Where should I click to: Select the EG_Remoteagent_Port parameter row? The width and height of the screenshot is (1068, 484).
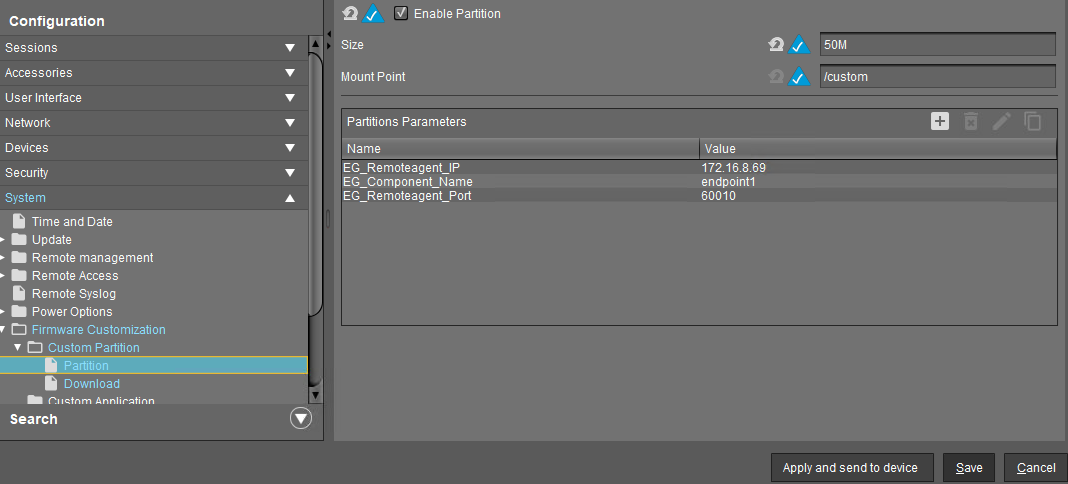pyautogui.click(x=699, y=196)
